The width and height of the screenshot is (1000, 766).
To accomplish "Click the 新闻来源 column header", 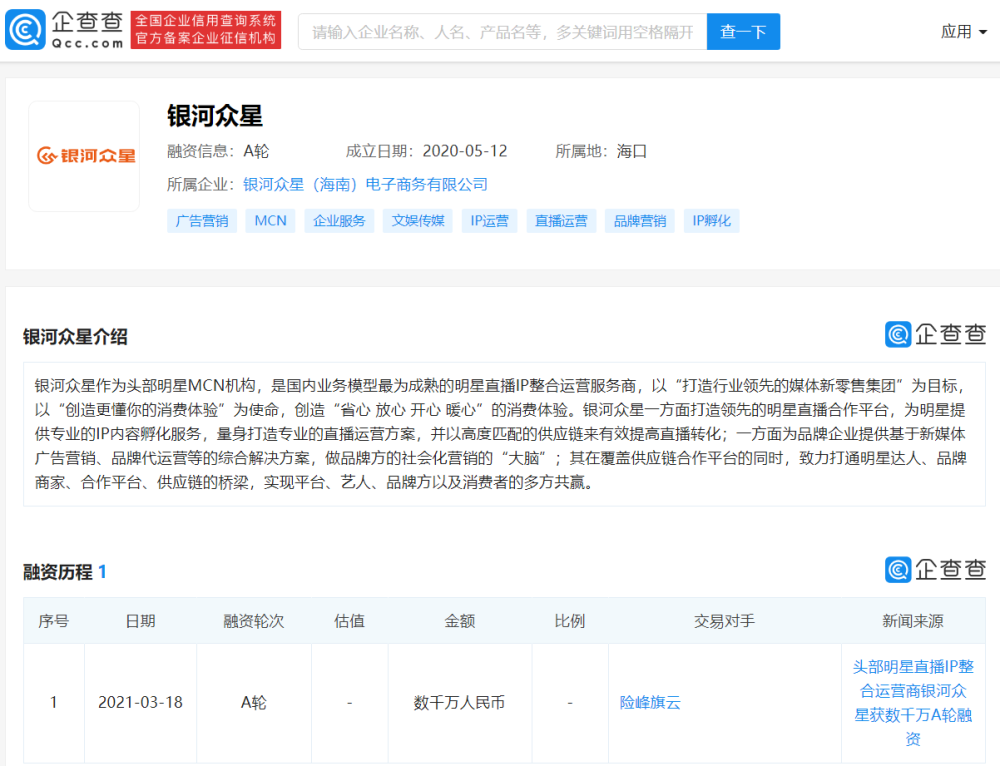I will click(913, 621).
